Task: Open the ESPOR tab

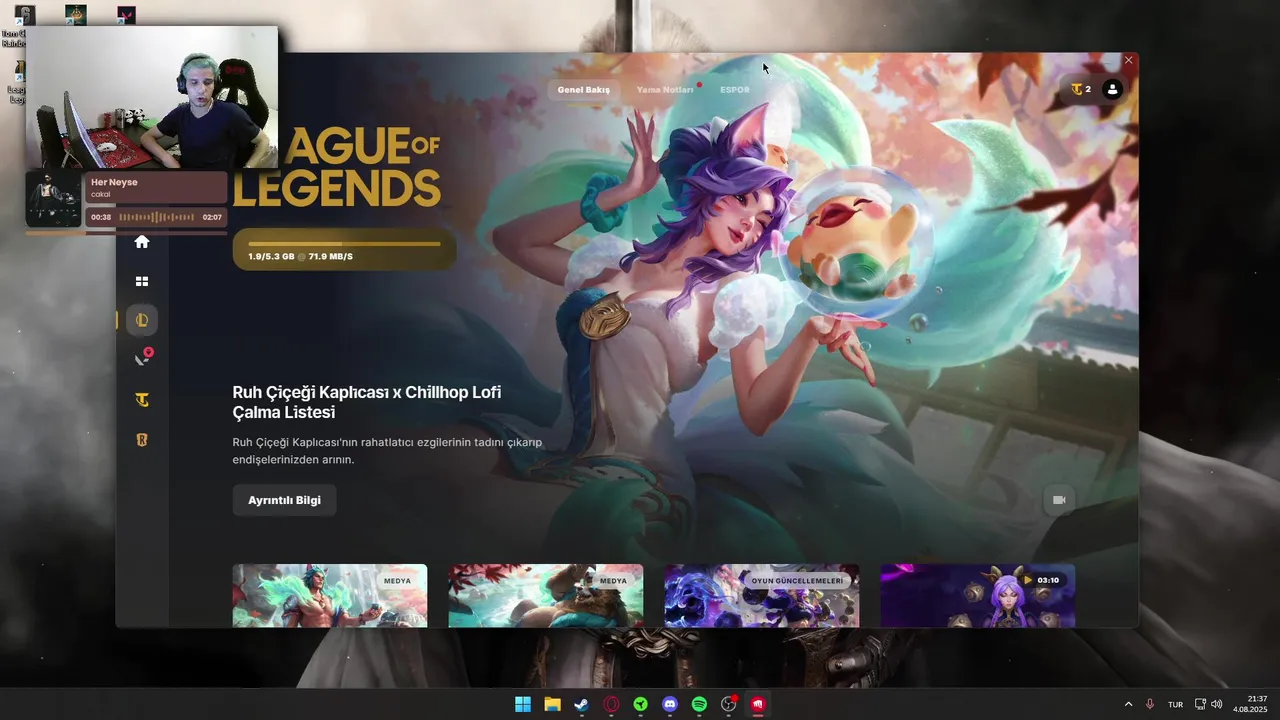Action: (735, 90)
